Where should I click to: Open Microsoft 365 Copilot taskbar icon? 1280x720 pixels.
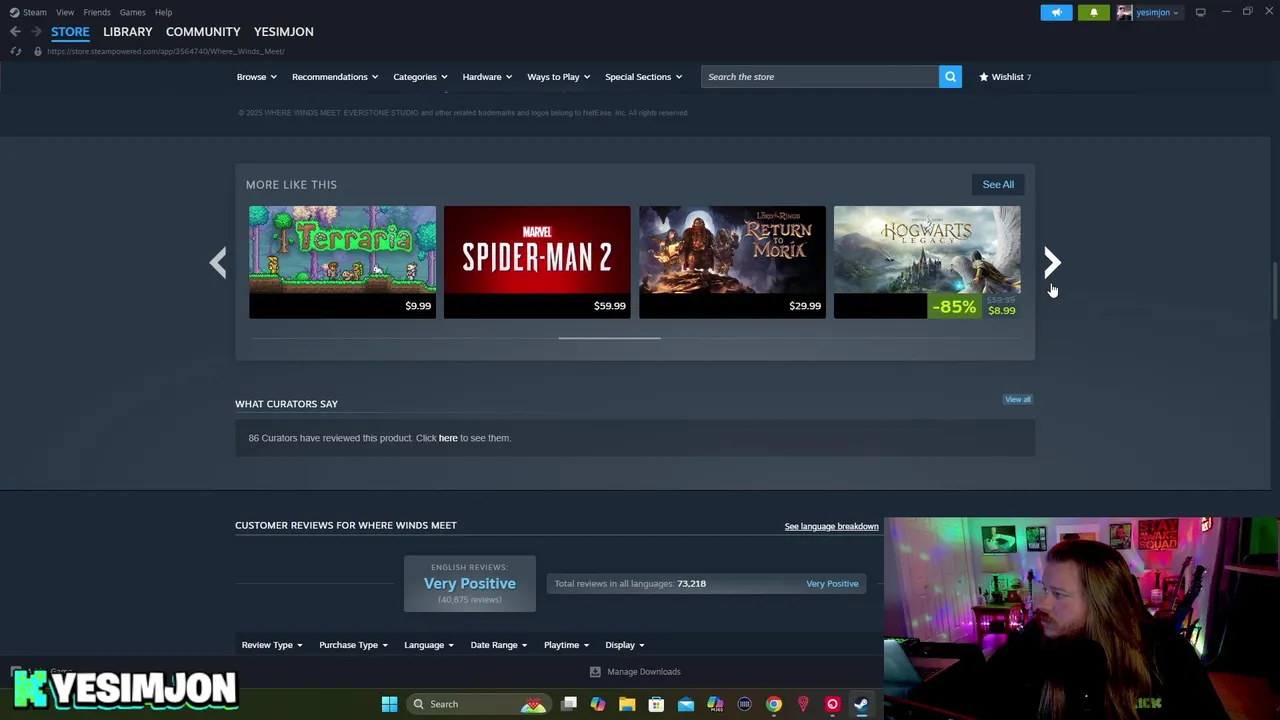coord(715,704)
